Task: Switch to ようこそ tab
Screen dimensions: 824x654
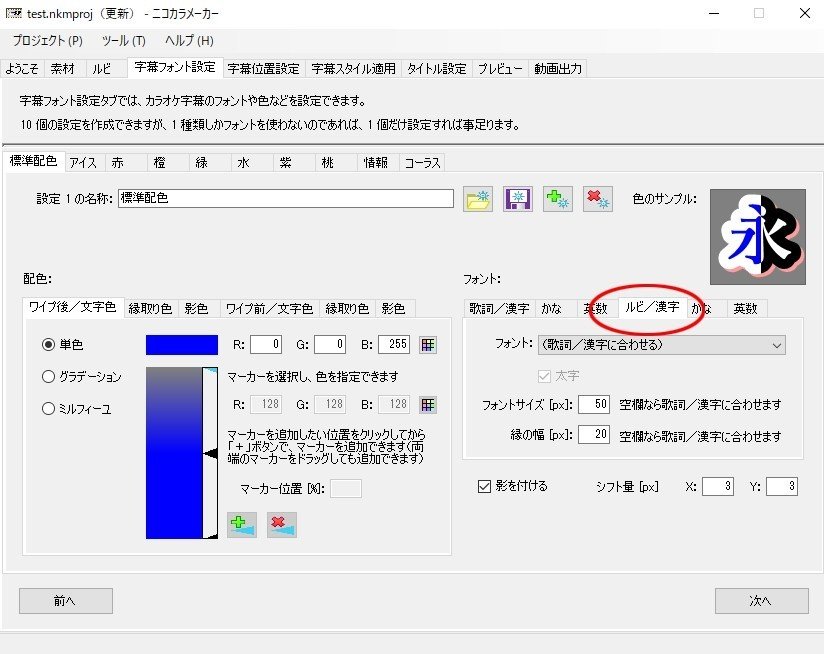Action: (22, 69)
